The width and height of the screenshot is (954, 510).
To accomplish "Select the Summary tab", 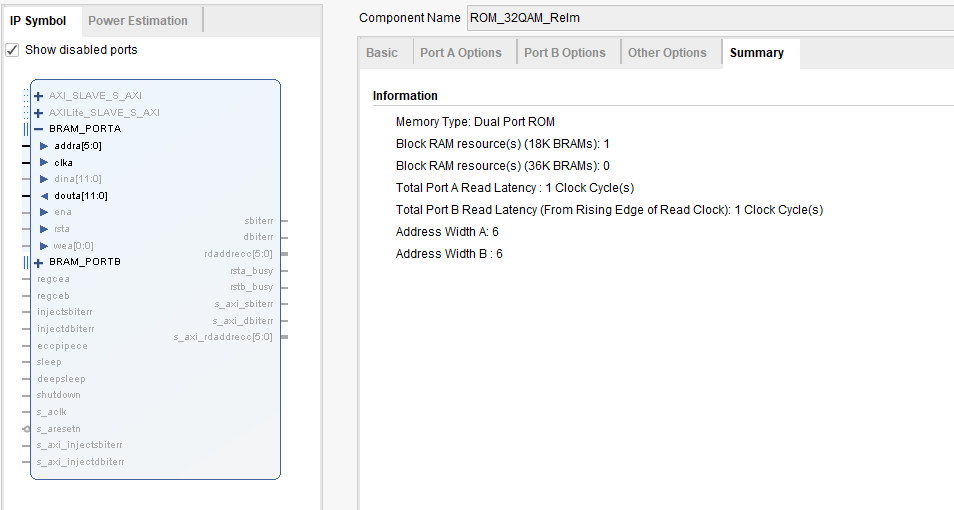I will 757,53.
